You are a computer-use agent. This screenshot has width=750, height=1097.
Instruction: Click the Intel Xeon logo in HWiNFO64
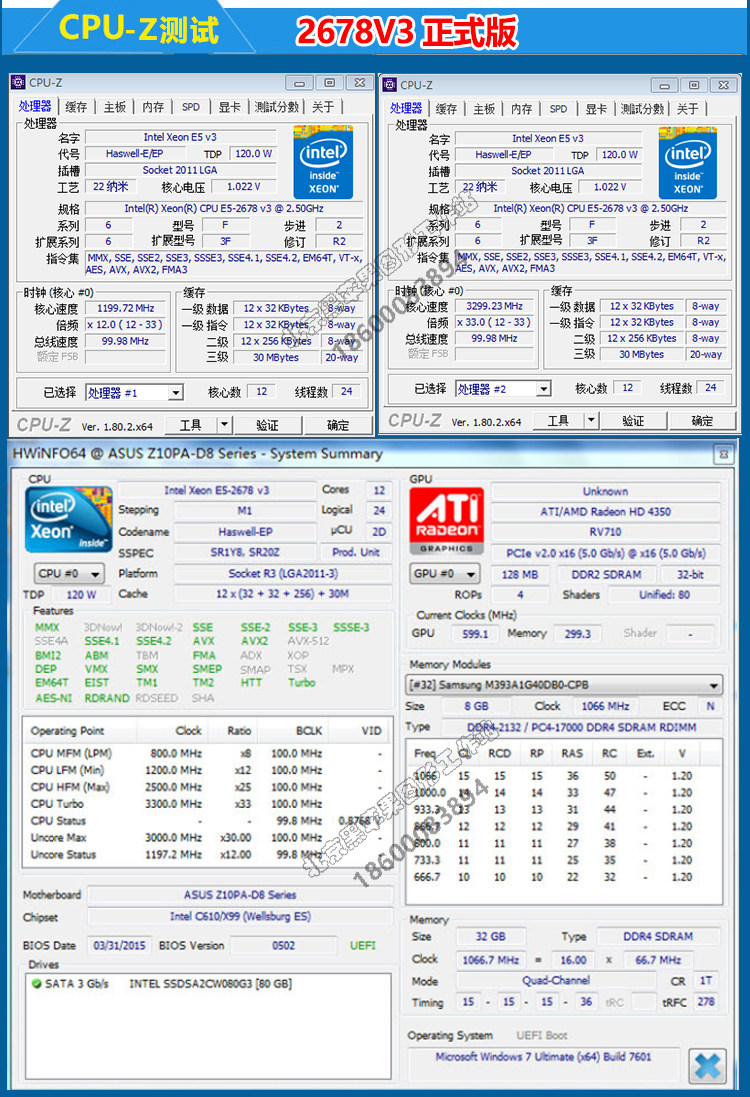click(69, 520)
